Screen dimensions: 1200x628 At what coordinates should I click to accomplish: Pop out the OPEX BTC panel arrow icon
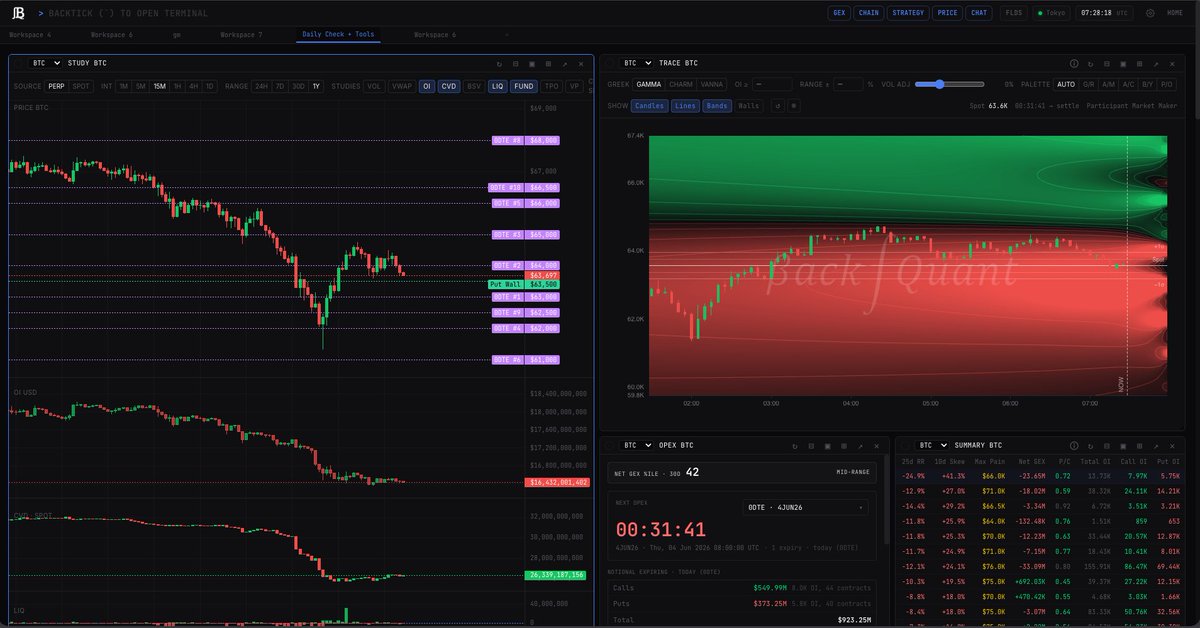860,445
